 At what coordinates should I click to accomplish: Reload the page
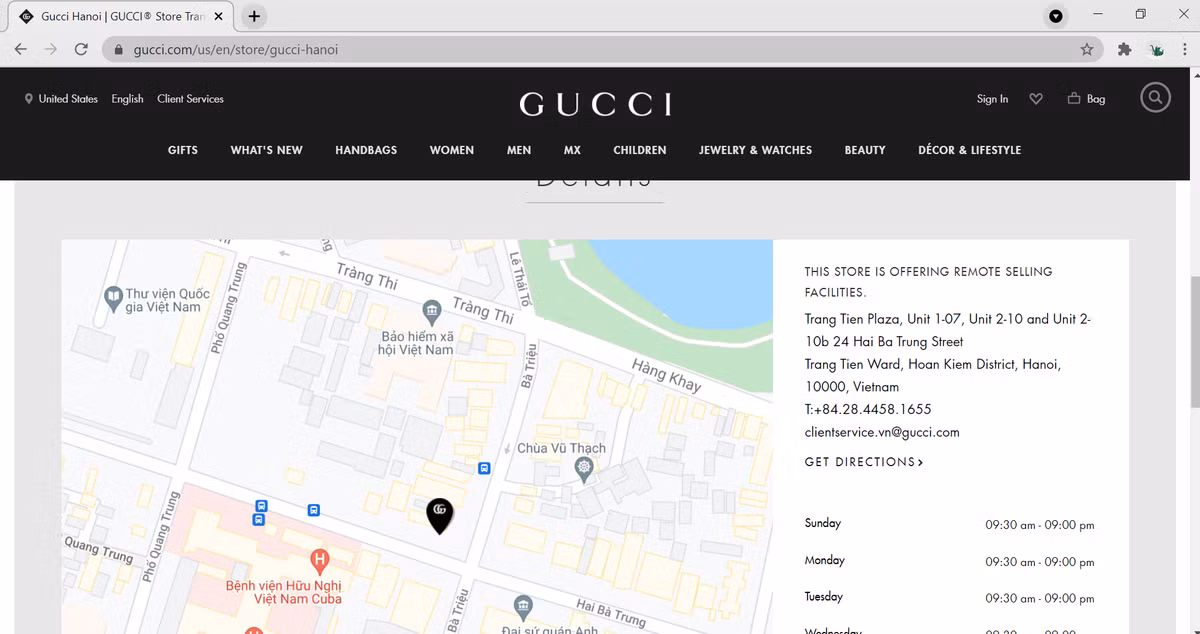pos(81,49)
